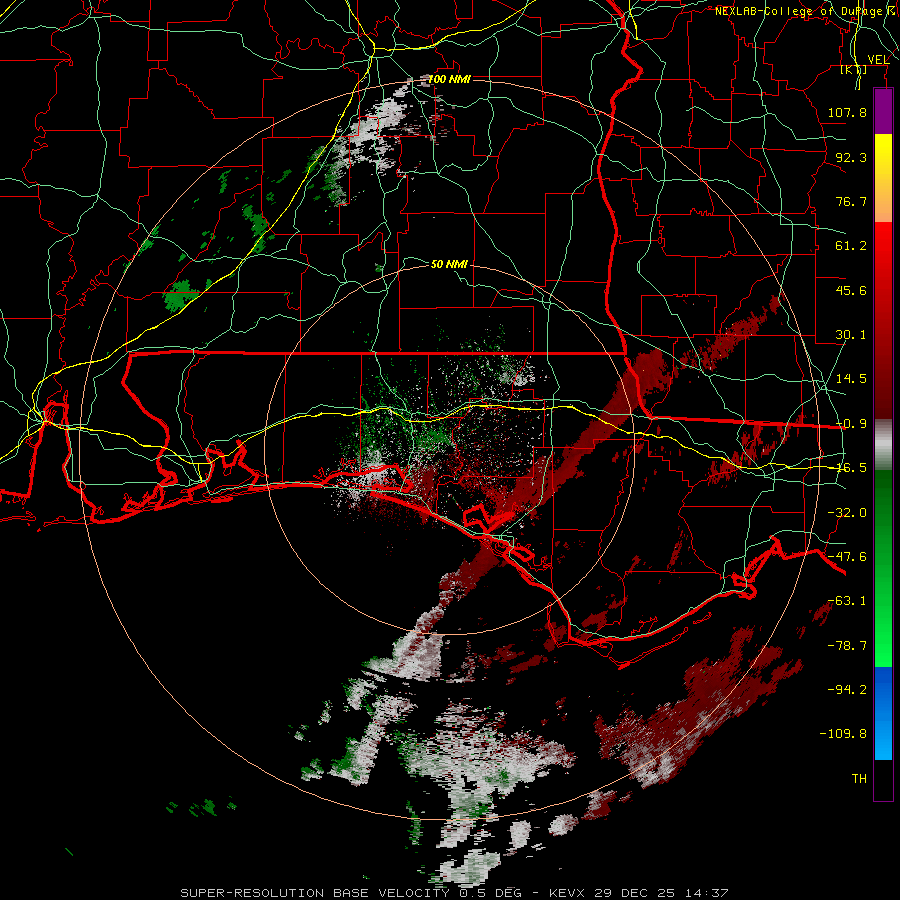Viewport: 900px width, 900px height.
Task: Click the 30.1 value on velocity scale
Action: tap(851, 335)
